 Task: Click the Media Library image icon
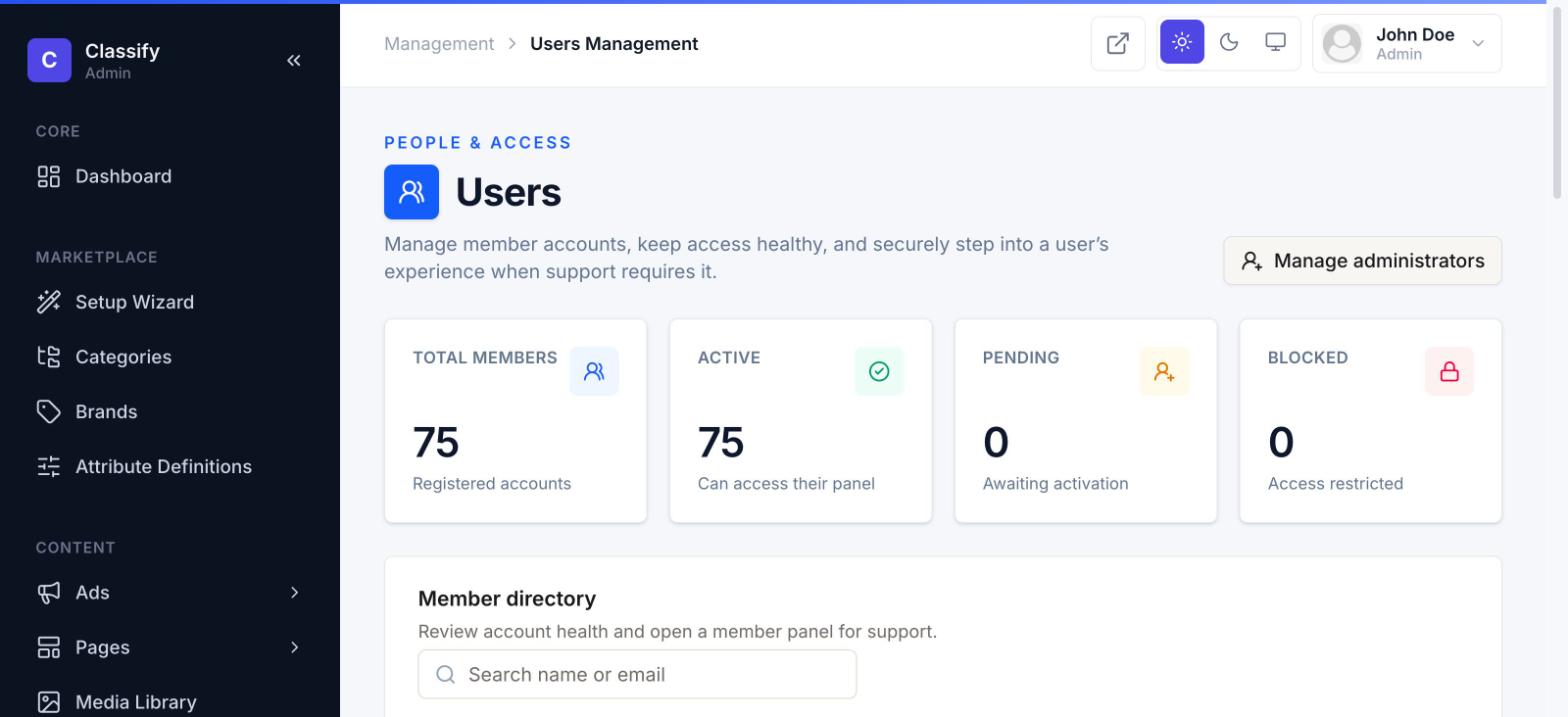[49, 702]
